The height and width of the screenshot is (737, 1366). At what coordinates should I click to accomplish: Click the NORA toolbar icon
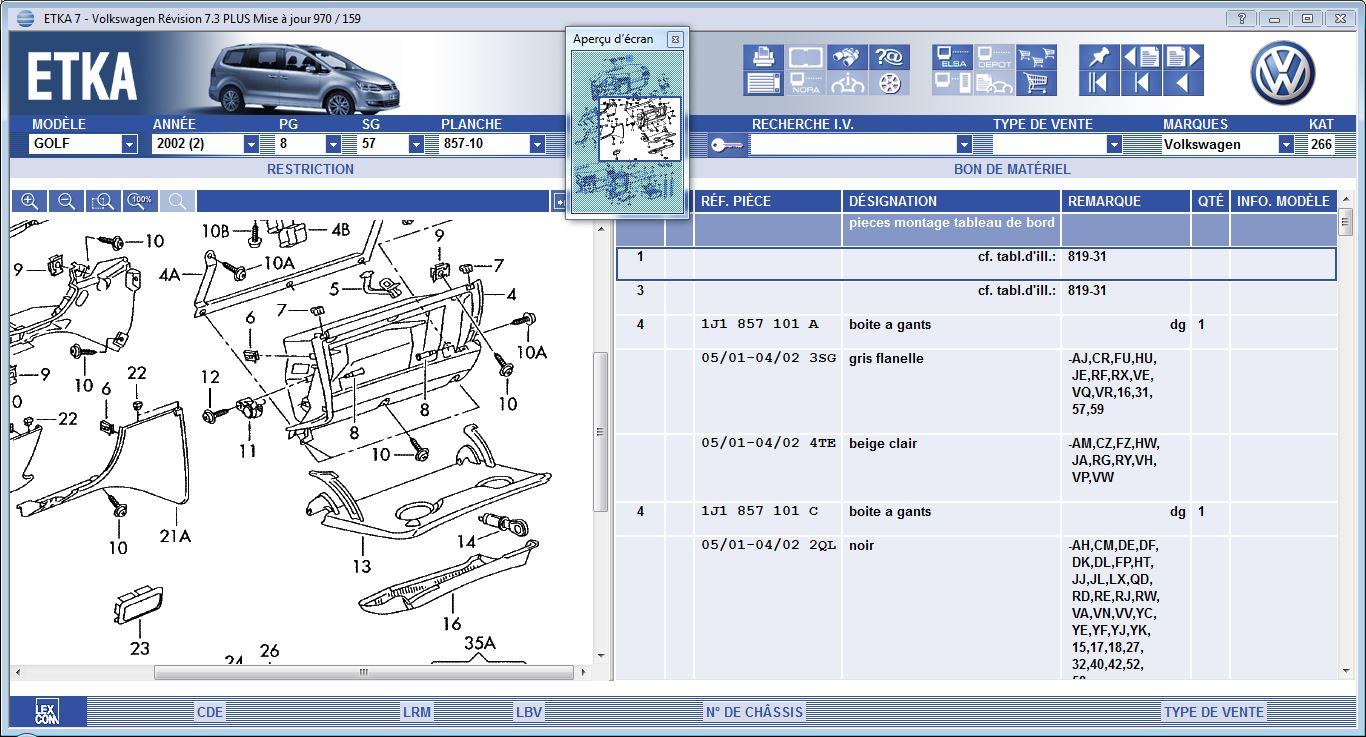805,83
